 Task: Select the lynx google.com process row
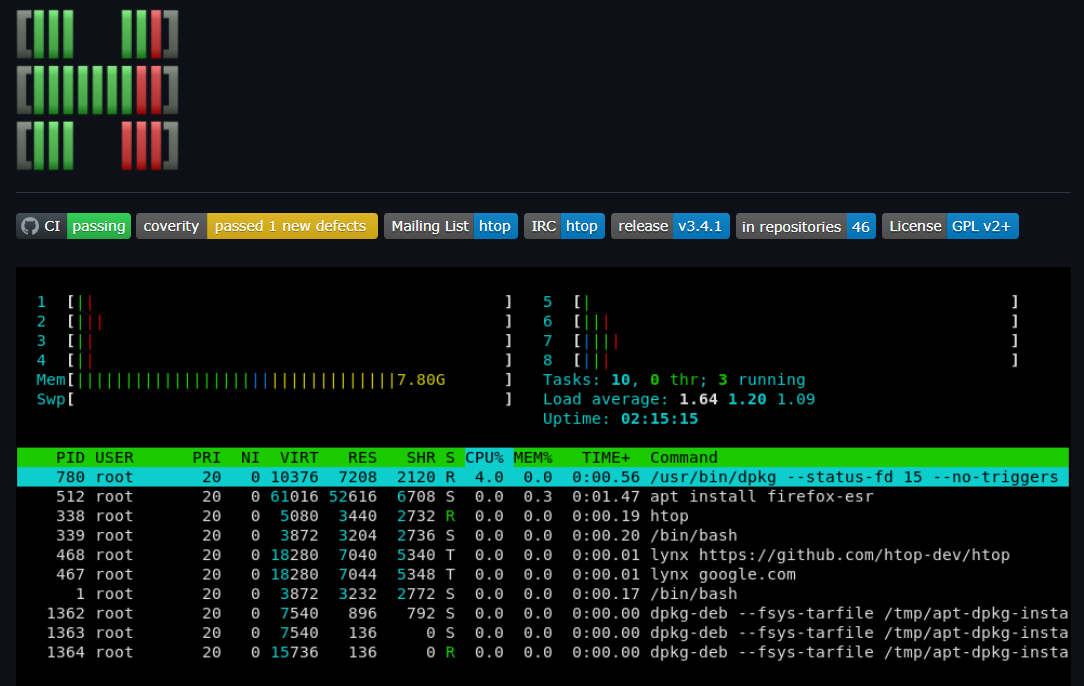click(x=543, y=574)
